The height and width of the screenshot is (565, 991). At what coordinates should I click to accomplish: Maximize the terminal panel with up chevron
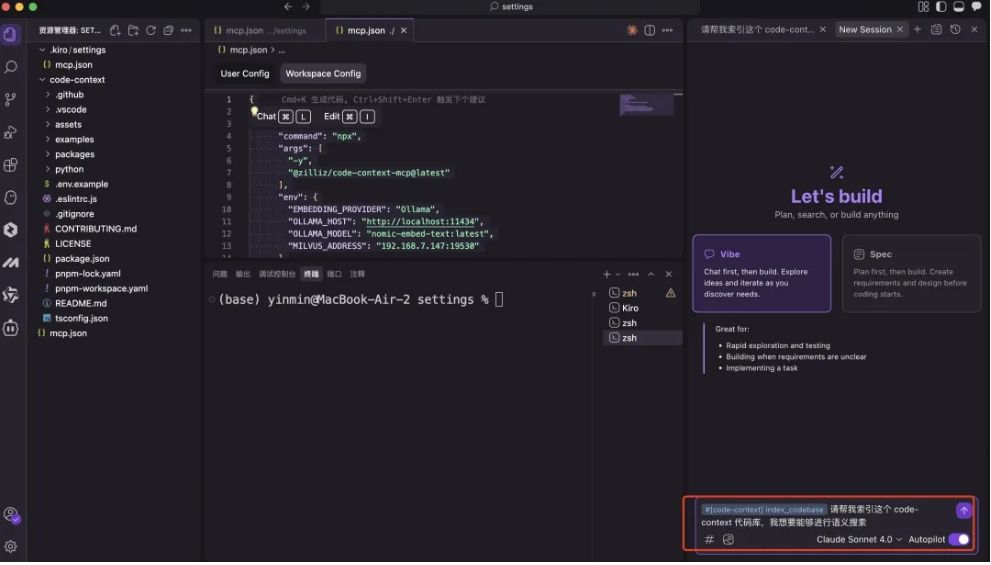pyautogui.click(x=651, y=274)
